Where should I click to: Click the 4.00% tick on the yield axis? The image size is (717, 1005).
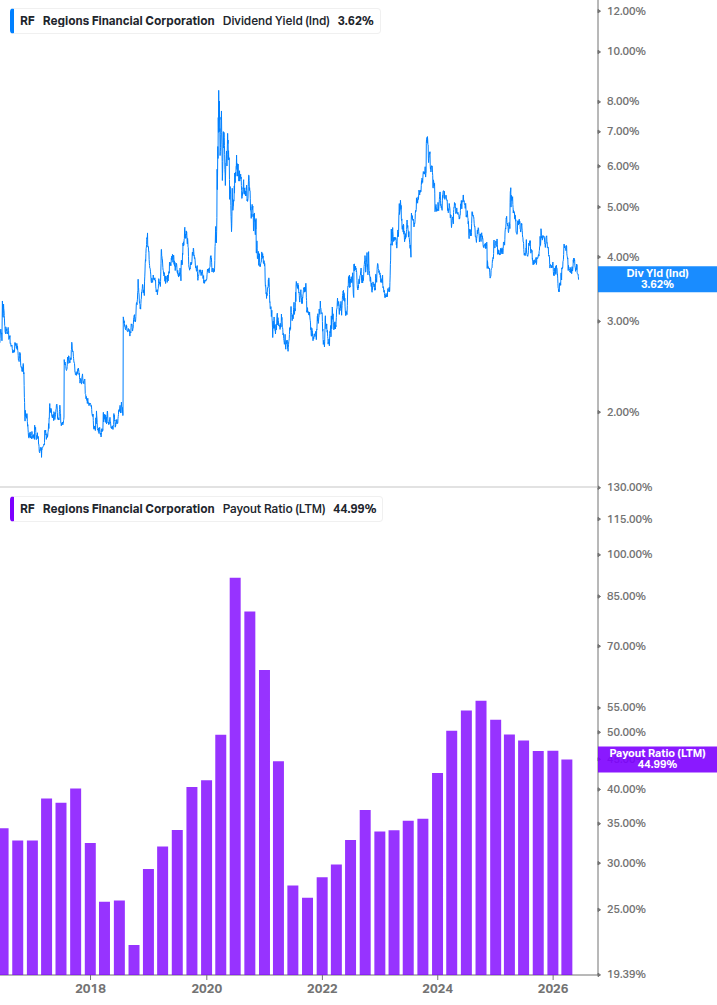click(x=623, y=257)
